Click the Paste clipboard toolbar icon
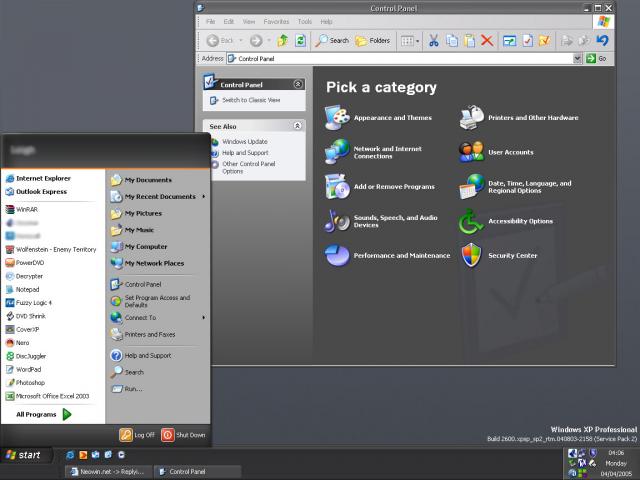Screen dimensions: 640x480 (469, 40)
